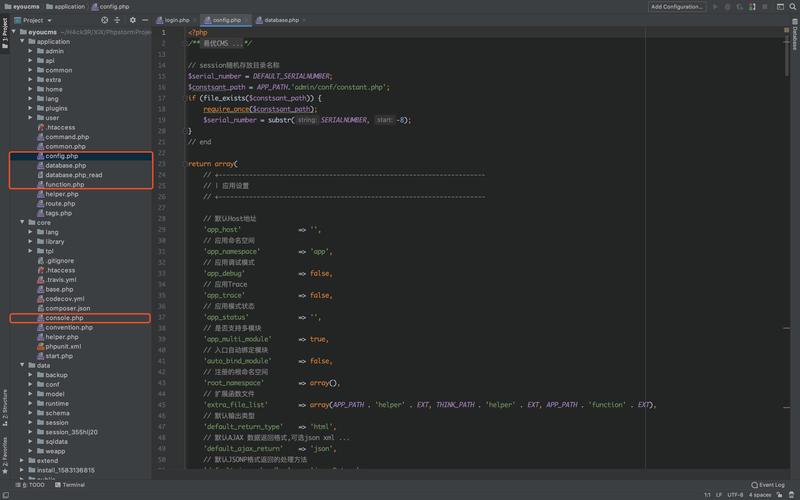Screen dimensions: 800x500
Task: Click the Search Everywhere magnifier icon
Action: click(793, 7)
